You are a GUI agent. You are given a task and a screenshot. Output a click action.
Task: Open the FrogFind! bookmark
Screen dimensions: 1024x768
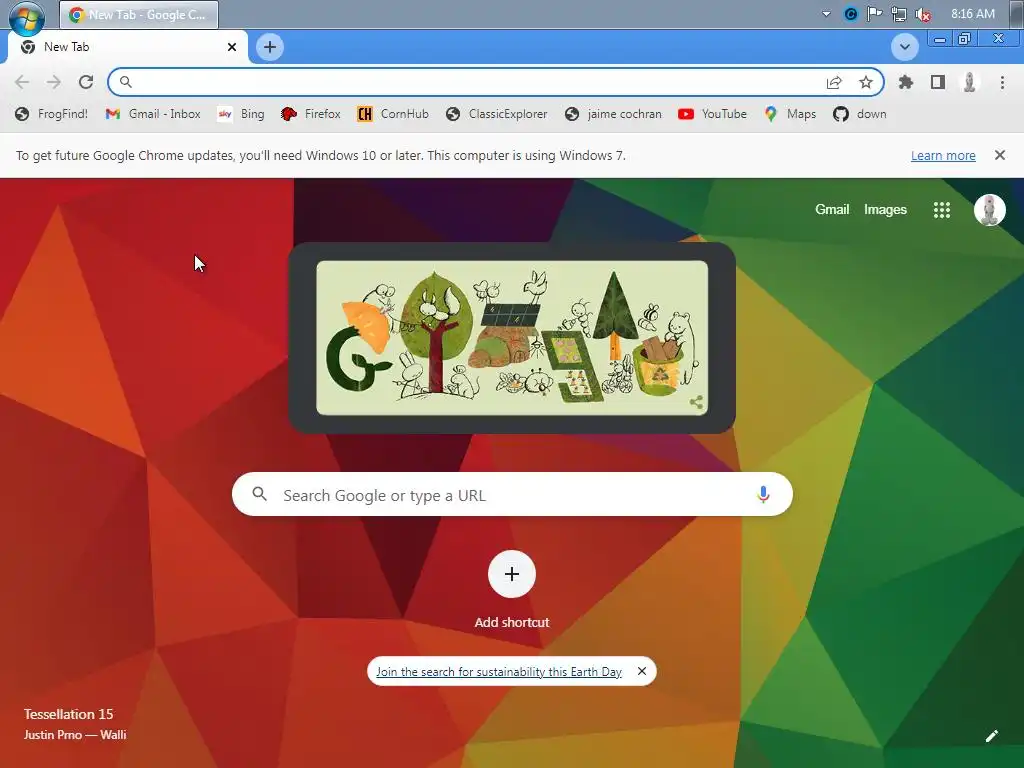52,114
